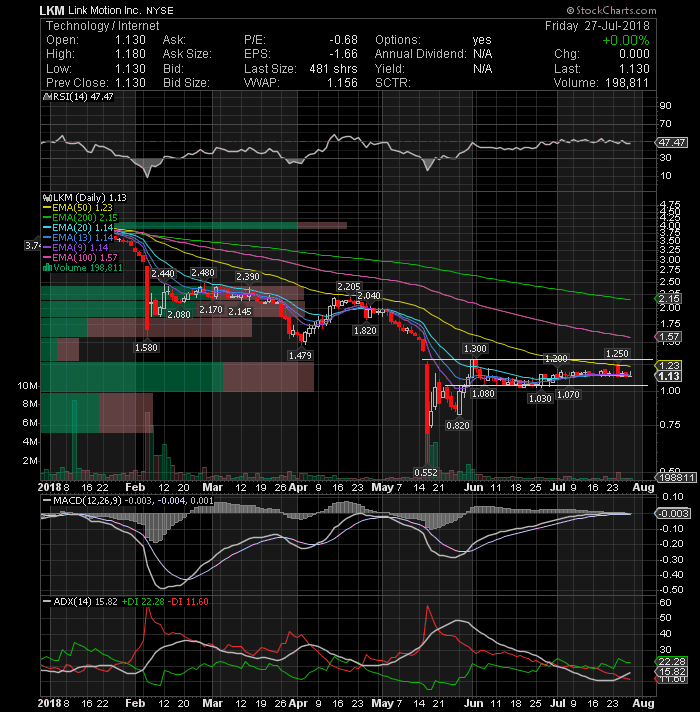Select the blue EMA(13) 1.14 legend entry
700x712 pixels.
coord(78,237)
